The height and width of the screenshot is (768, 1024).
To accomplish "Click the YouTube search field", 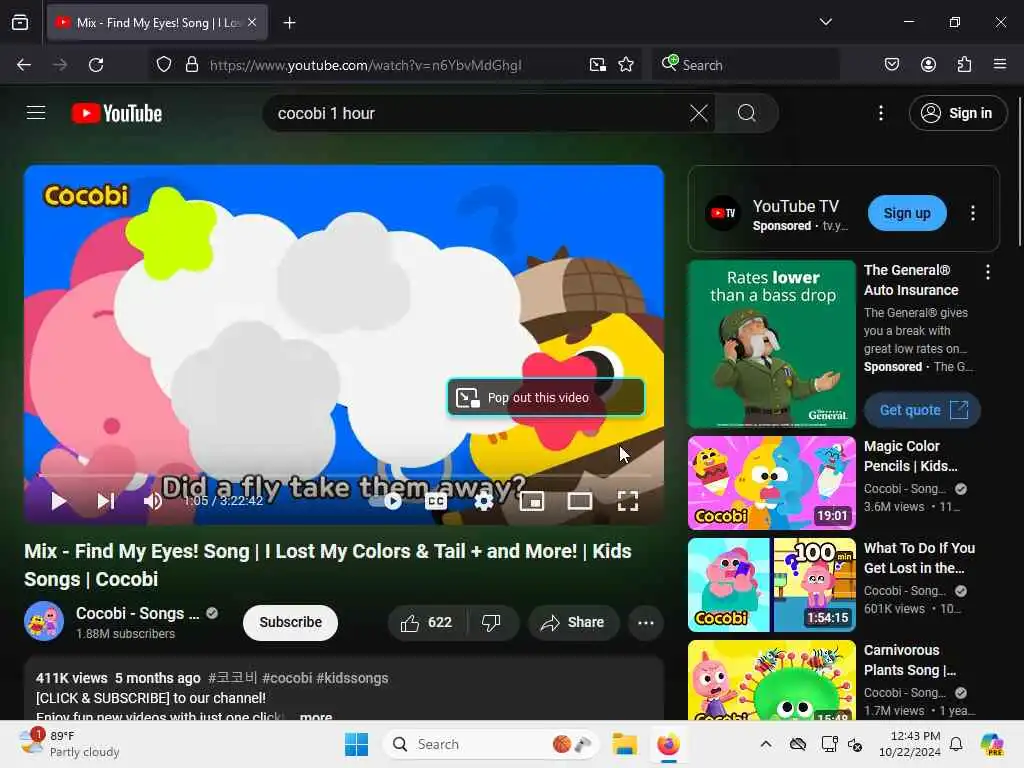I will tap(480, 113).
